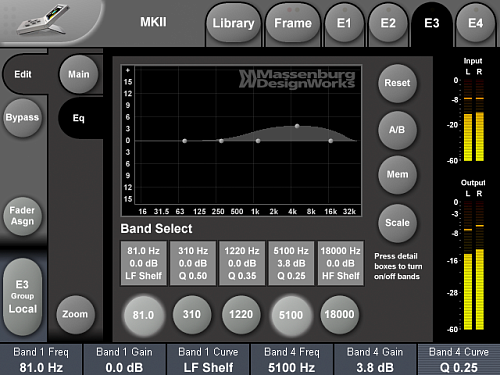Select band with round 310 button
The height and width of the screenshot is (375, 500).
coord(192,314)
